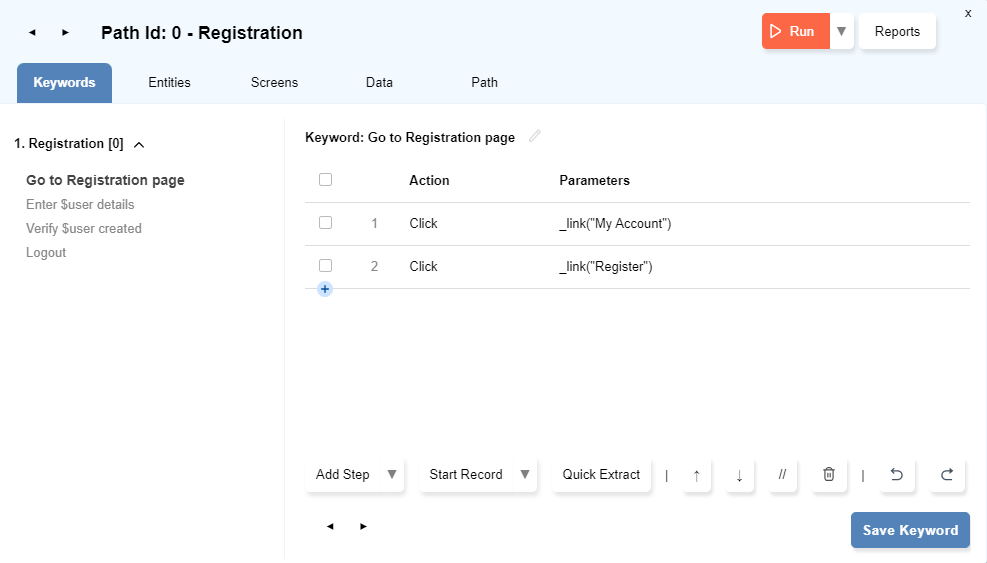Click the Save Keyword button
Screen dimensions: 987x563
(x=910, y=530)
